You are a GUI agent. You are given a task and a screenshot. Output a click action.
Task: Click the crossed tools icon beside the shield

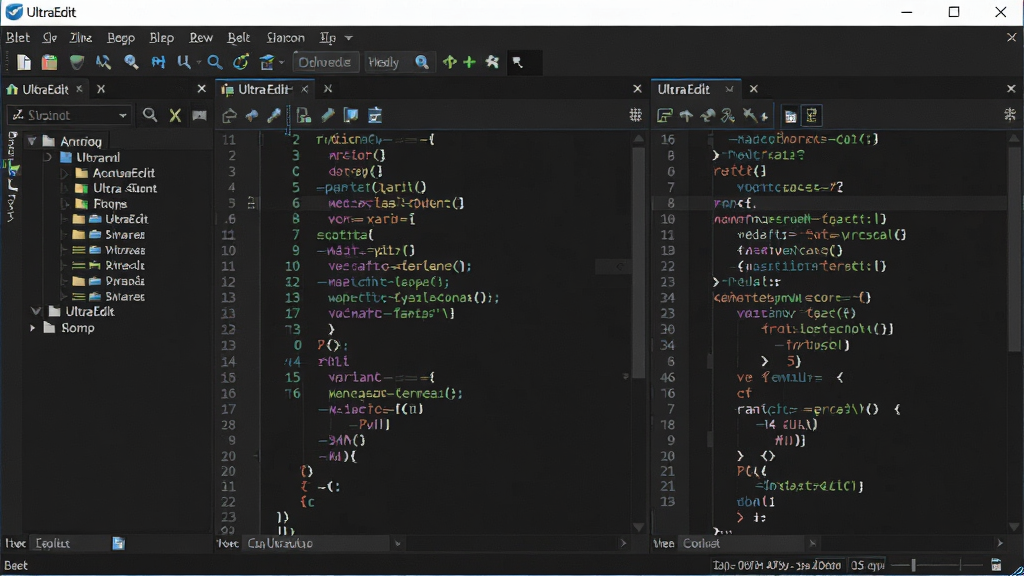(x=103, y=62)
